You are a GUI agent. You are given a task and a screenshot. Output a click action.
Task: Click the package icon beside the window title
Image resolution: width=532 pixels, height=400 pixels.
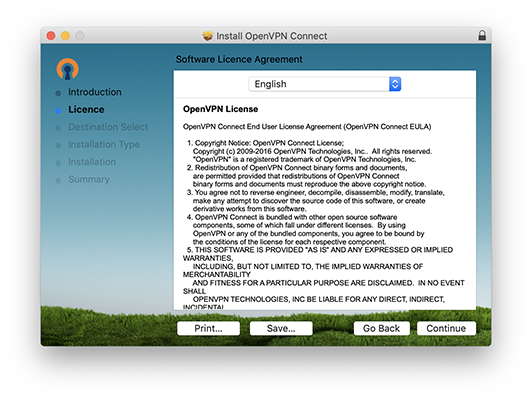[208, 36]
